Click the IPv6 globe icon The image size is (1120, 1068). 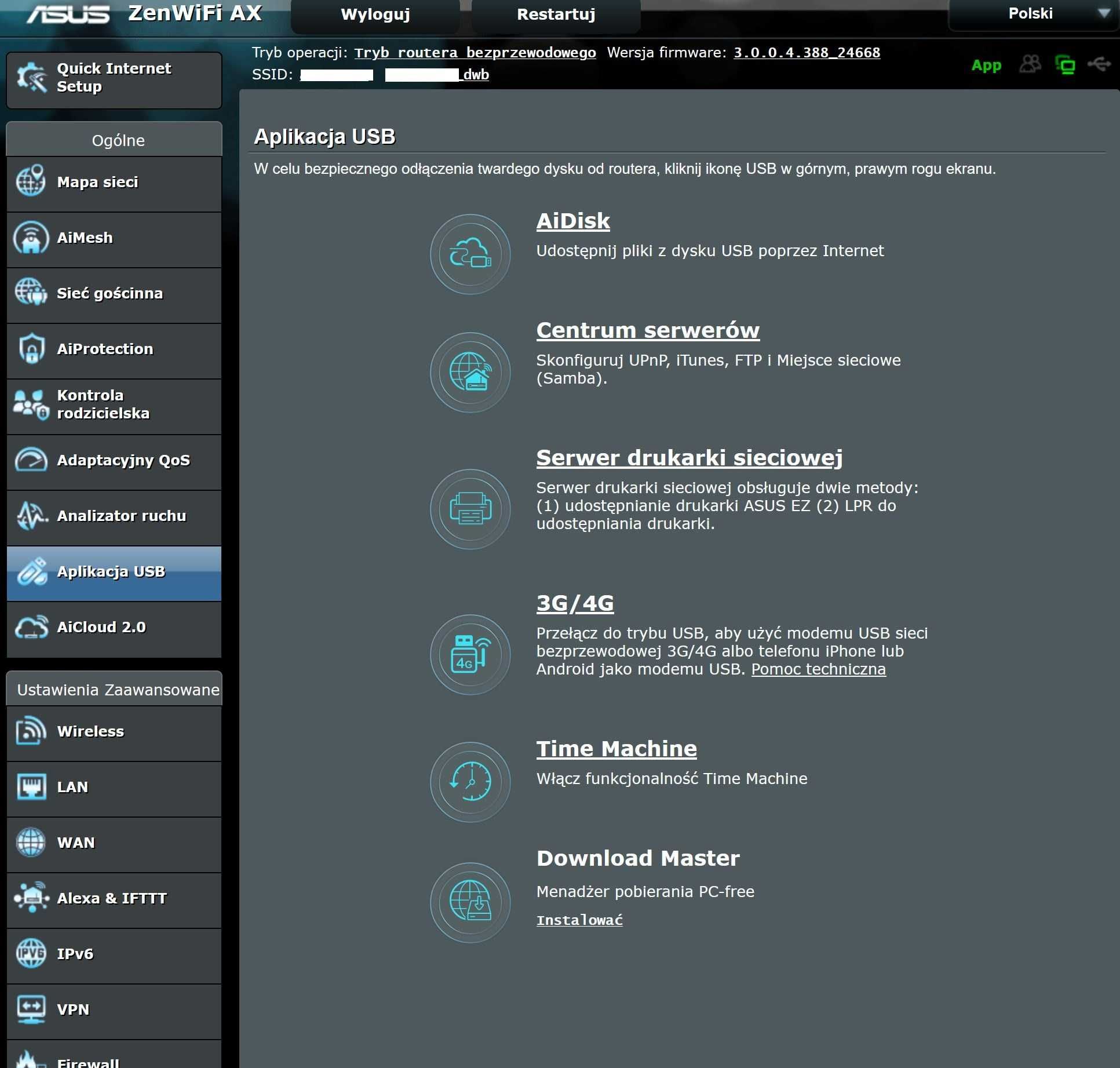31,953
